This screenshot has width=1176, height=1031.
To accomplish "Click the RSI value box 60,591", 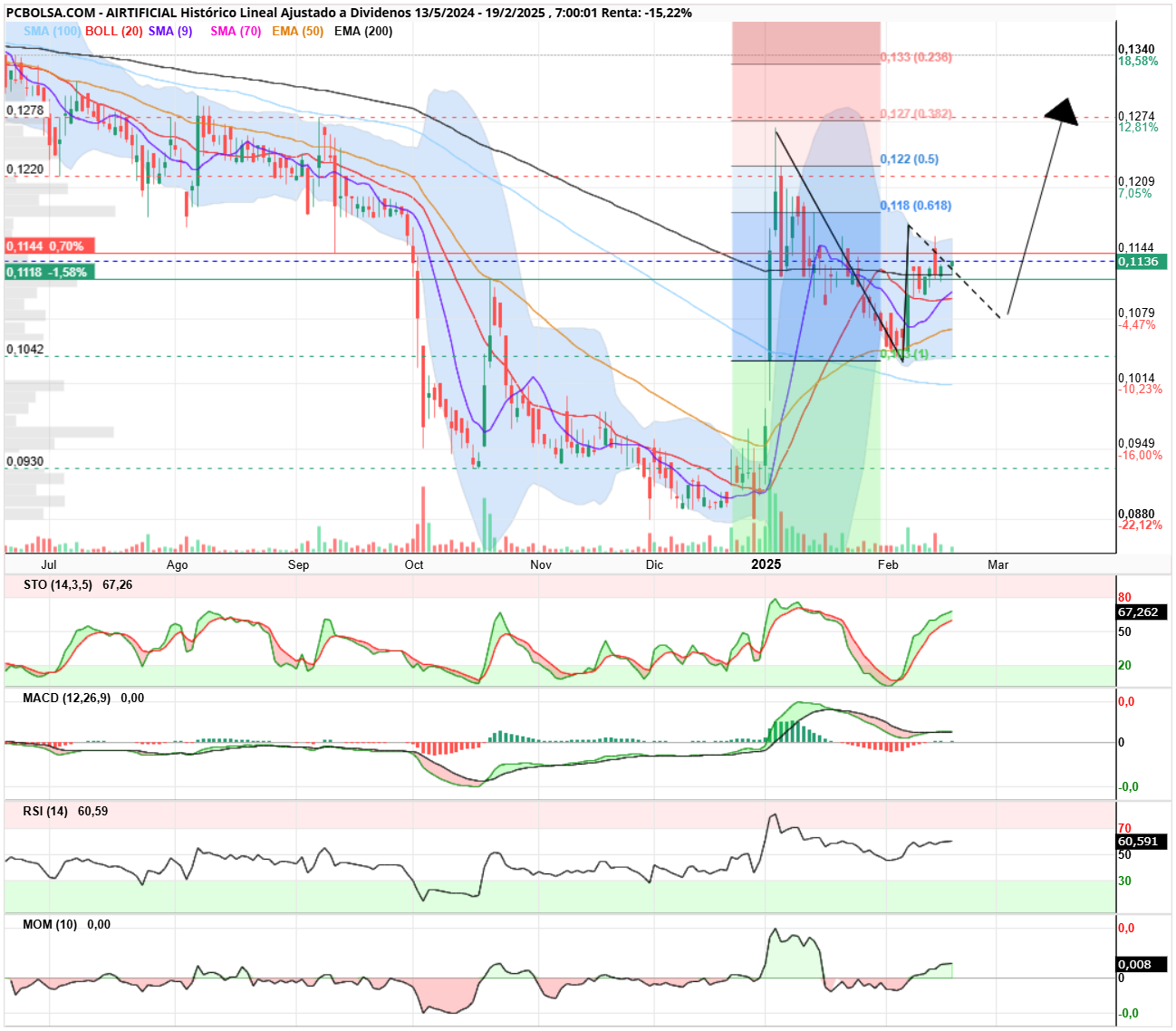I will [x=1142, y=841].
